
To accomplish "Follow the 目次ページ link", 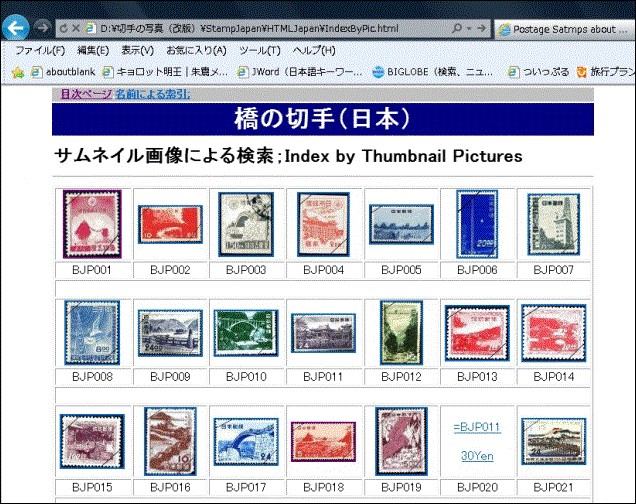I will [87, 94].
